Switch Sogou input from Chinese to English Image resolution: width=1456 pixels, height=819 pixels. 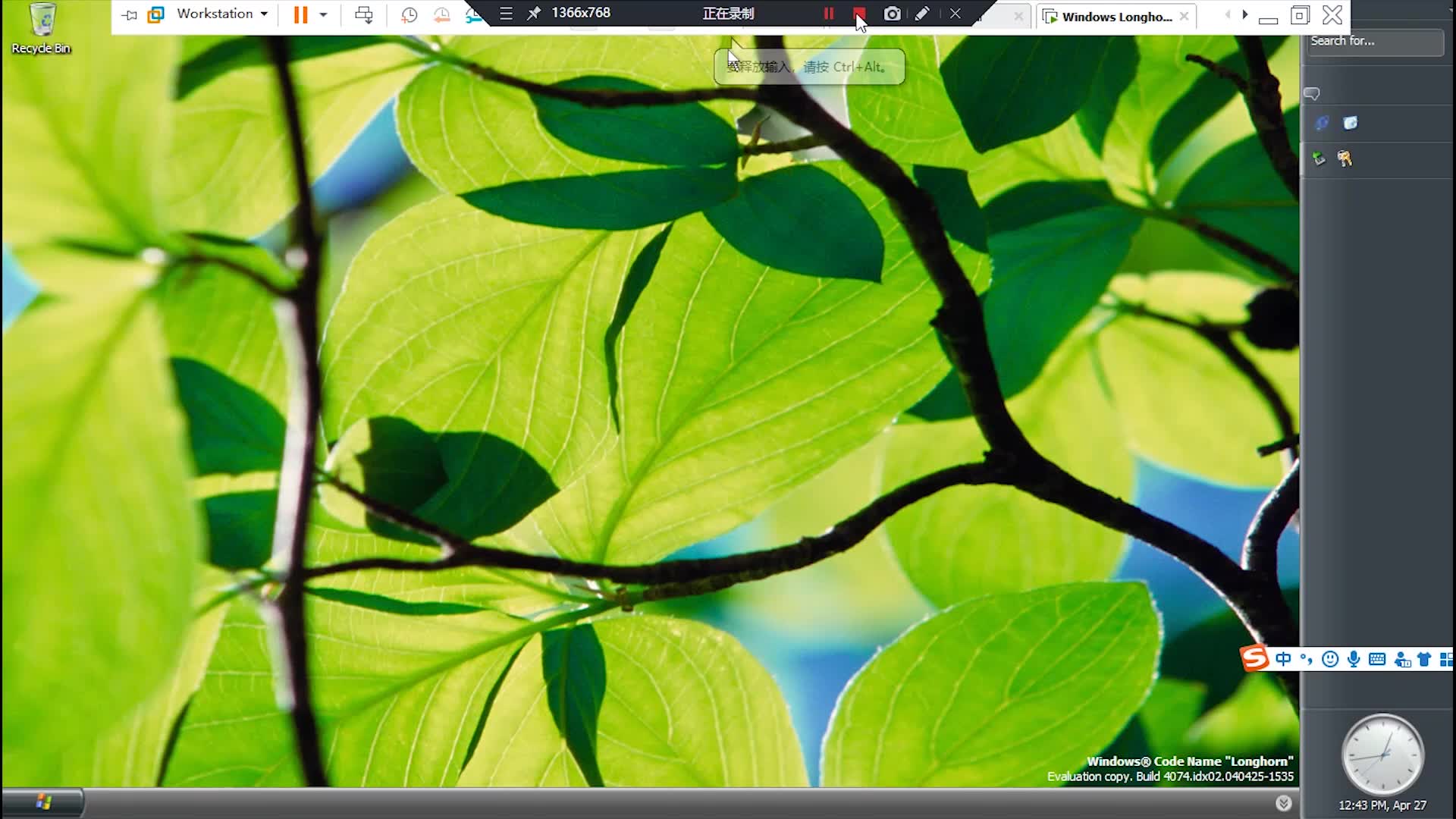[x=1284, y=659]
